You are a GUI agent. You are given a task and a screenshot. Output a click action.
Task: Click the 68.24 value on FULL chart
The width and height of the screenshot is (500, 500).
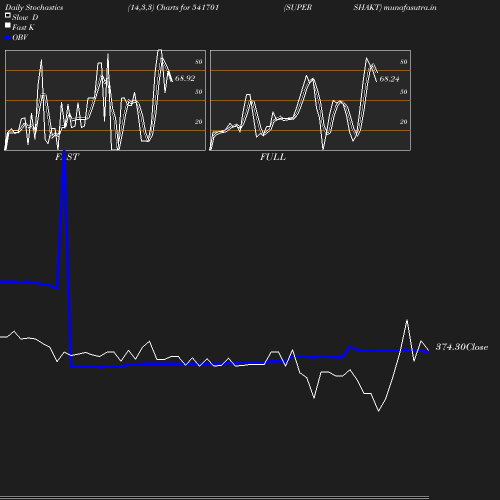pyautogui.click(x=389, y=79)
